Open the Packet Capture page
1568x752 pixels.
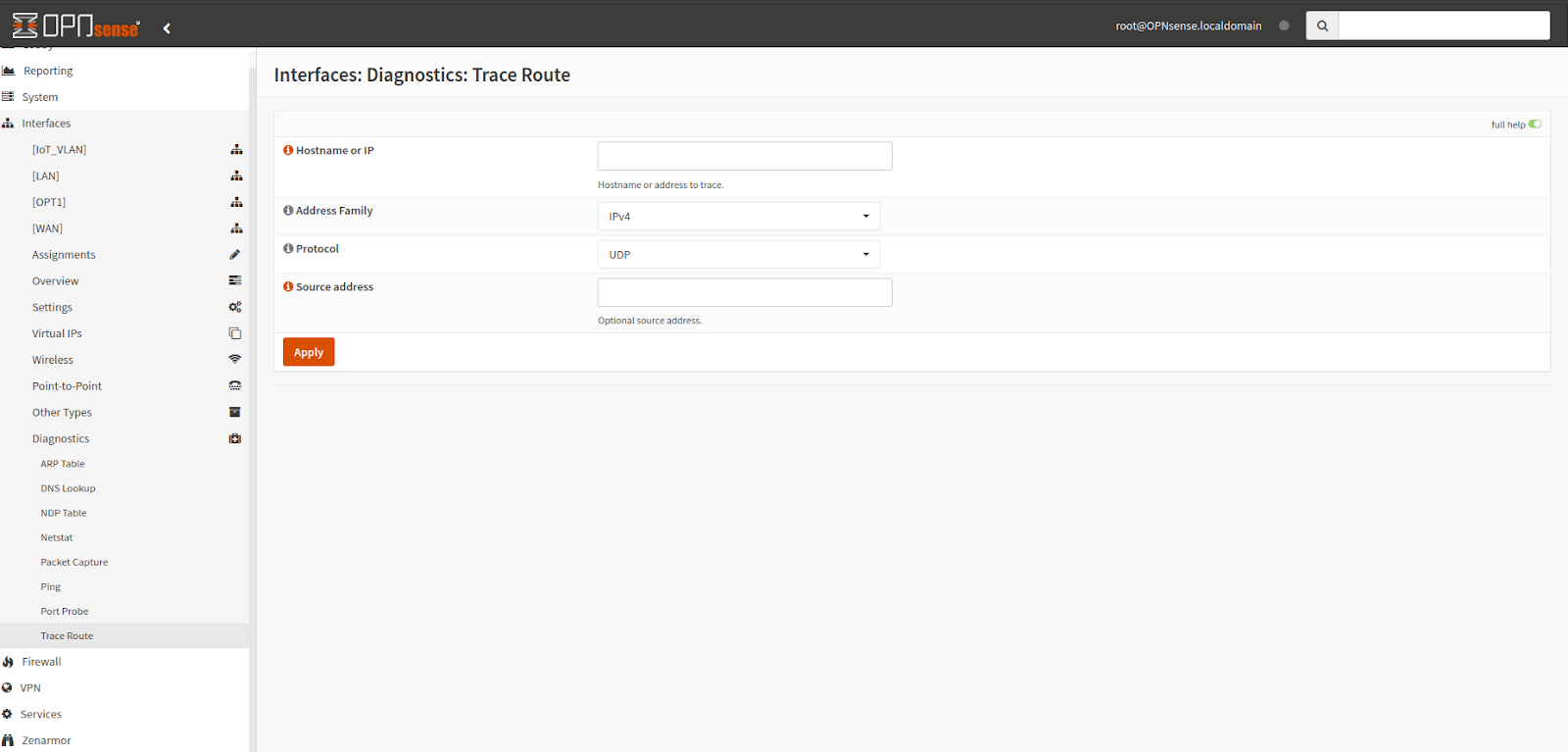coord(74,562)
